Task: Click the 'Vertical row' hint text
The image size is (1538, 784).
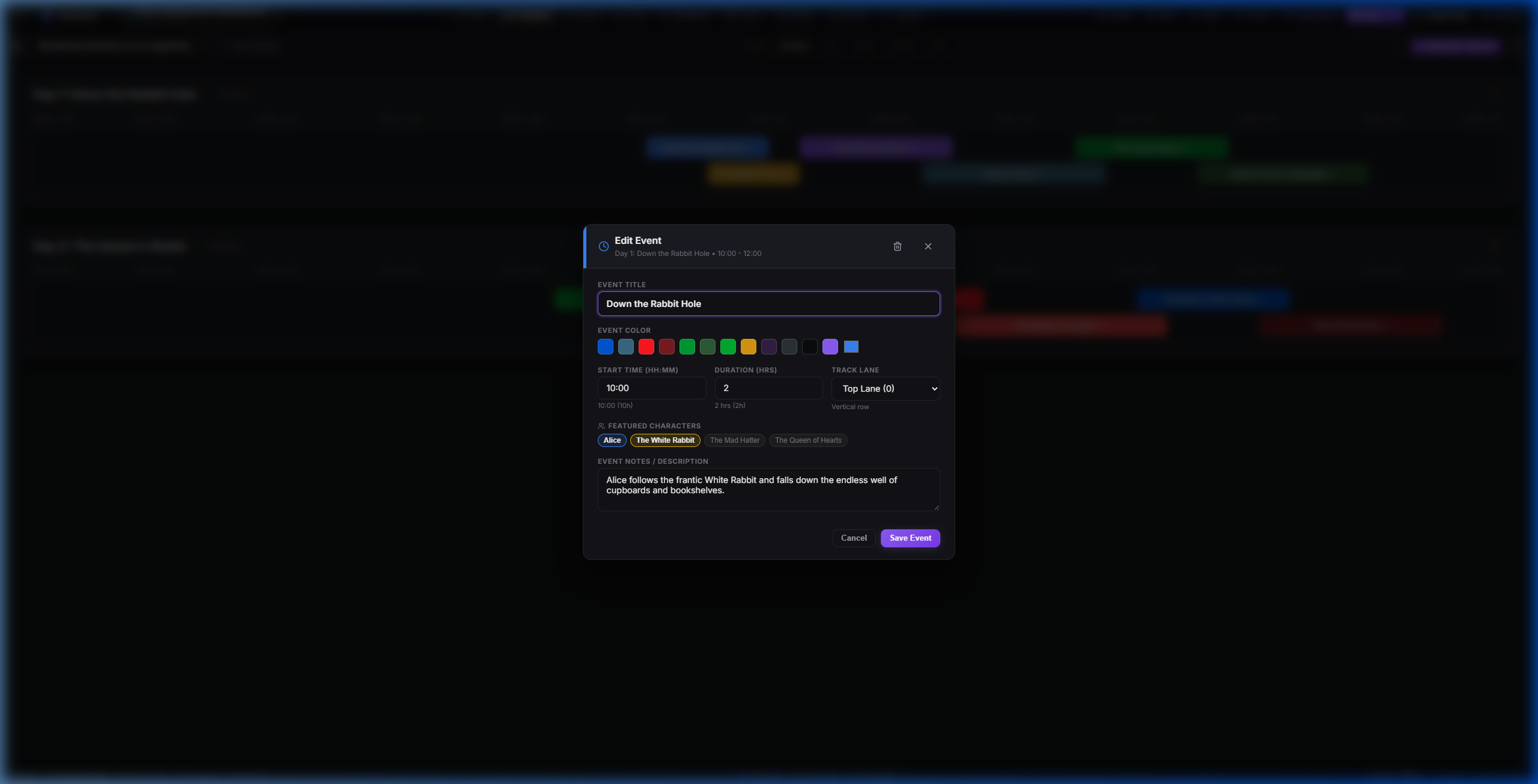Action: coord(850,407)
